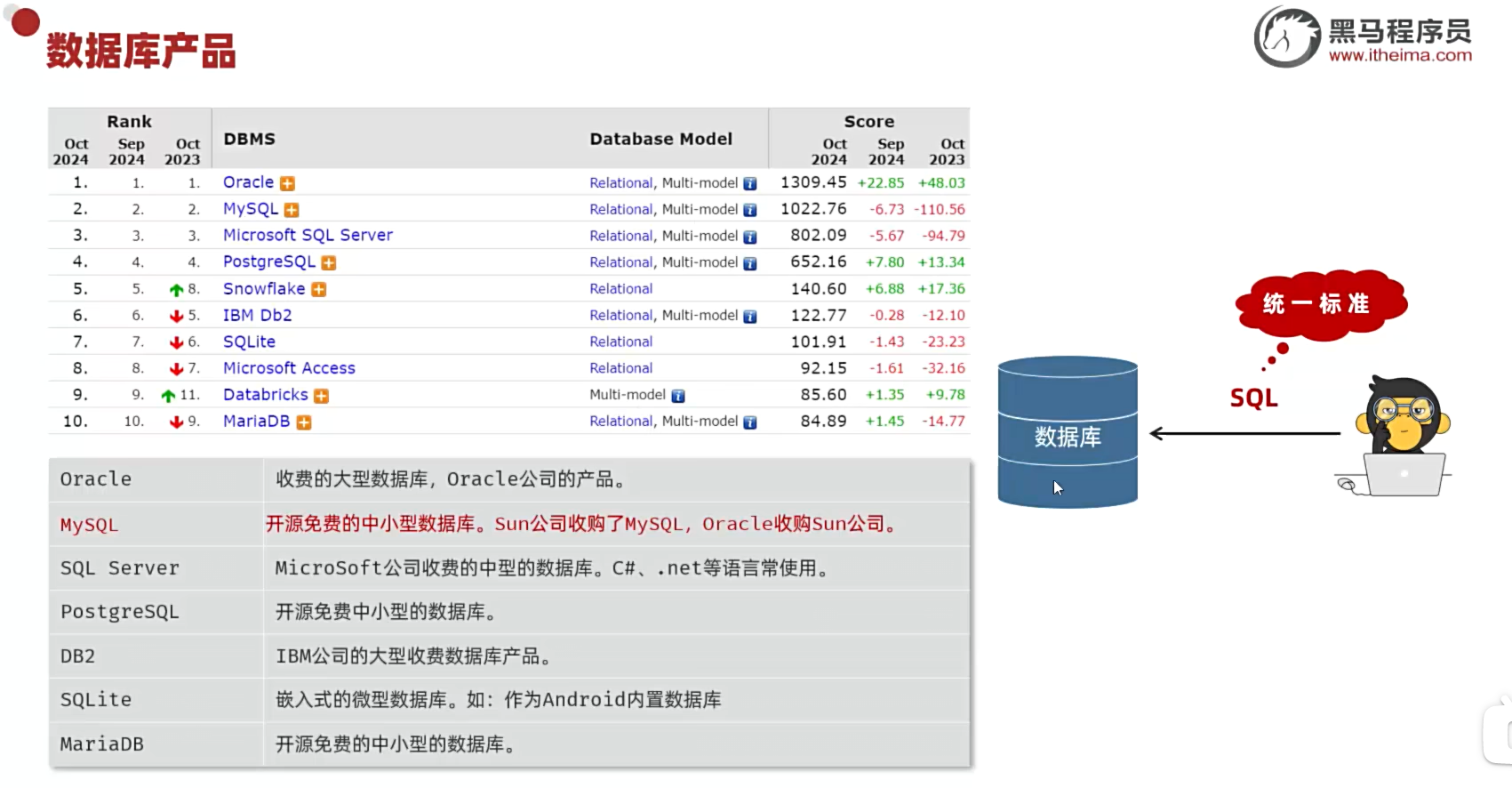Click score value 802.09
Viewport: 1512px width, 788px height.
(819, 236)
